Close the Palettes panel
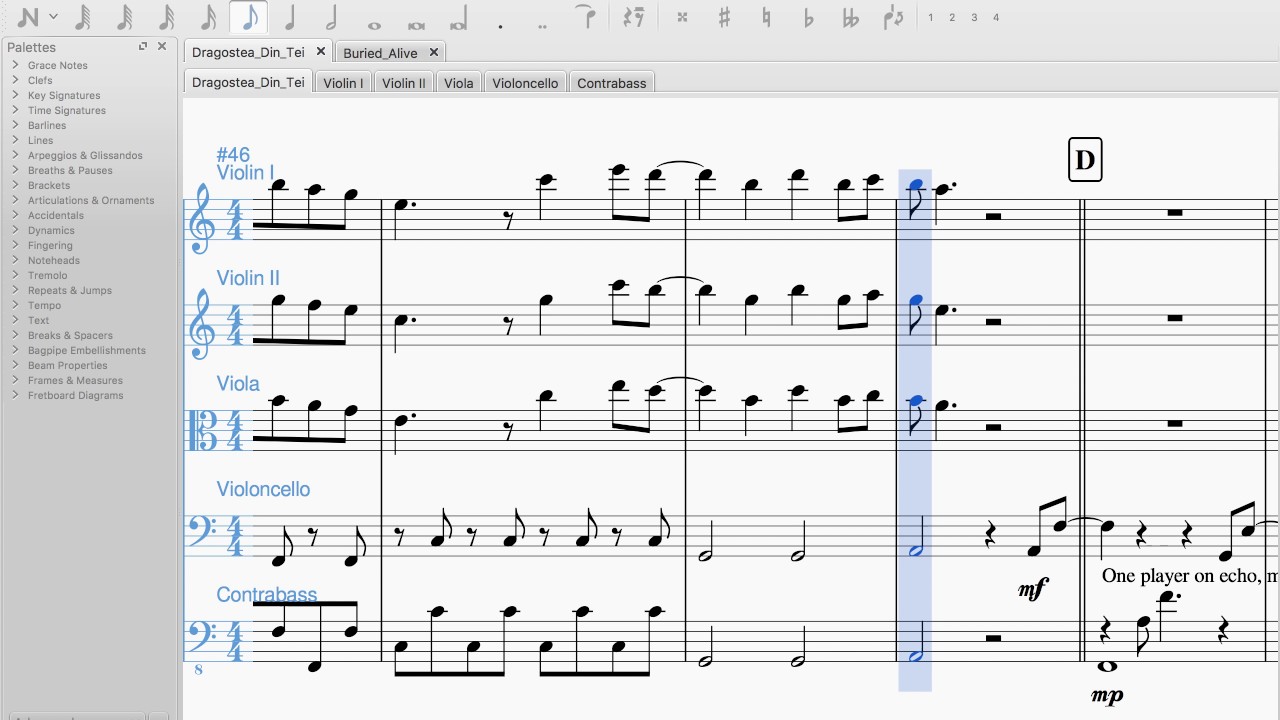The height and width of the screenshot is (720, 1280). 162,46
